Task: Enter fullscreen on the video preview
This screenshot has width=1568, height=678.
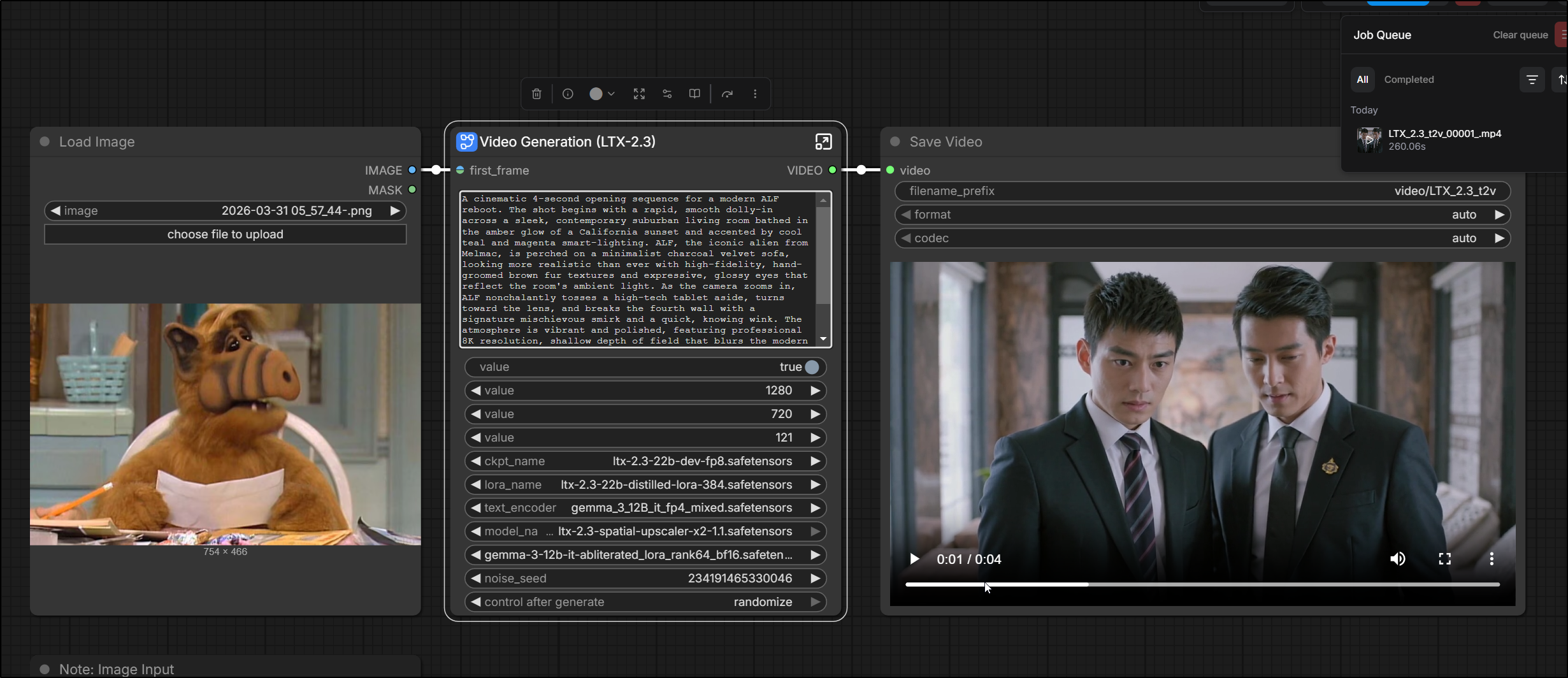Action: tap(1444, 559)
